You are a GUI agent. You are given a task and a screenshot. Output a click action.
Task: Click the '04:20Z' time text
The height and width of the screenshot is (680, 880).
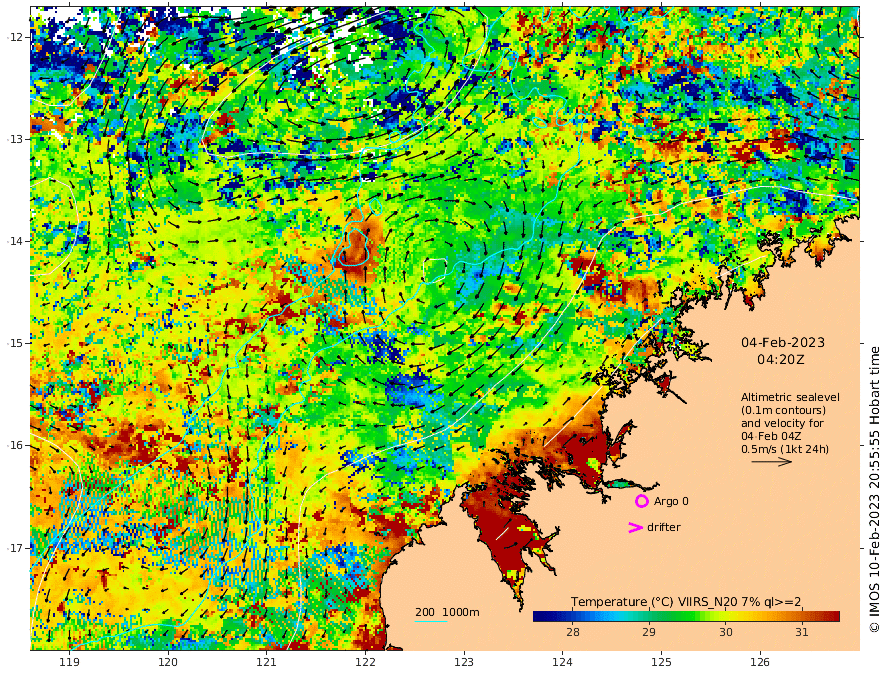[781, 359]
